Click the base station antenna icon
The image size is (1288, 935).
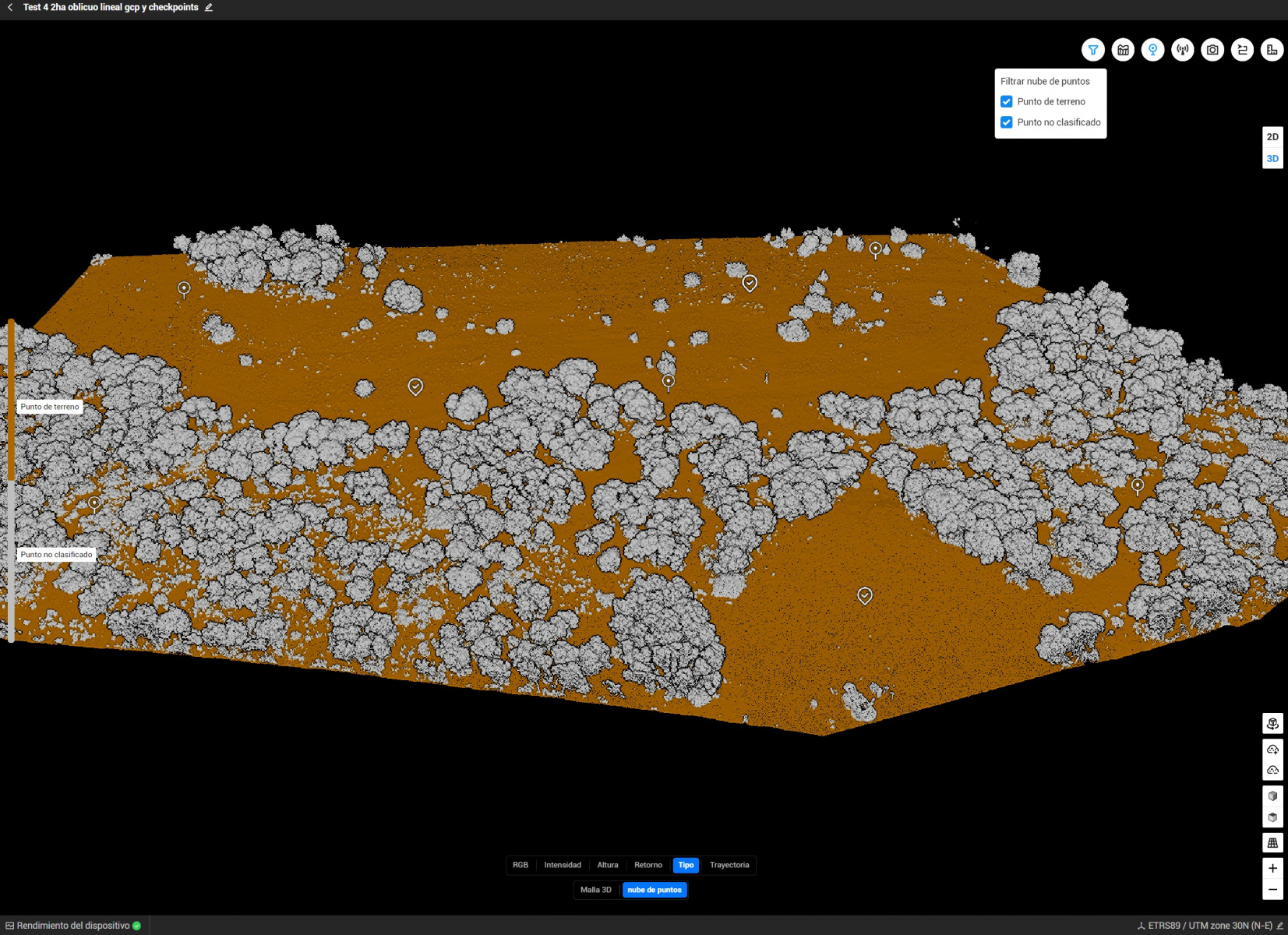point(1182,50)
